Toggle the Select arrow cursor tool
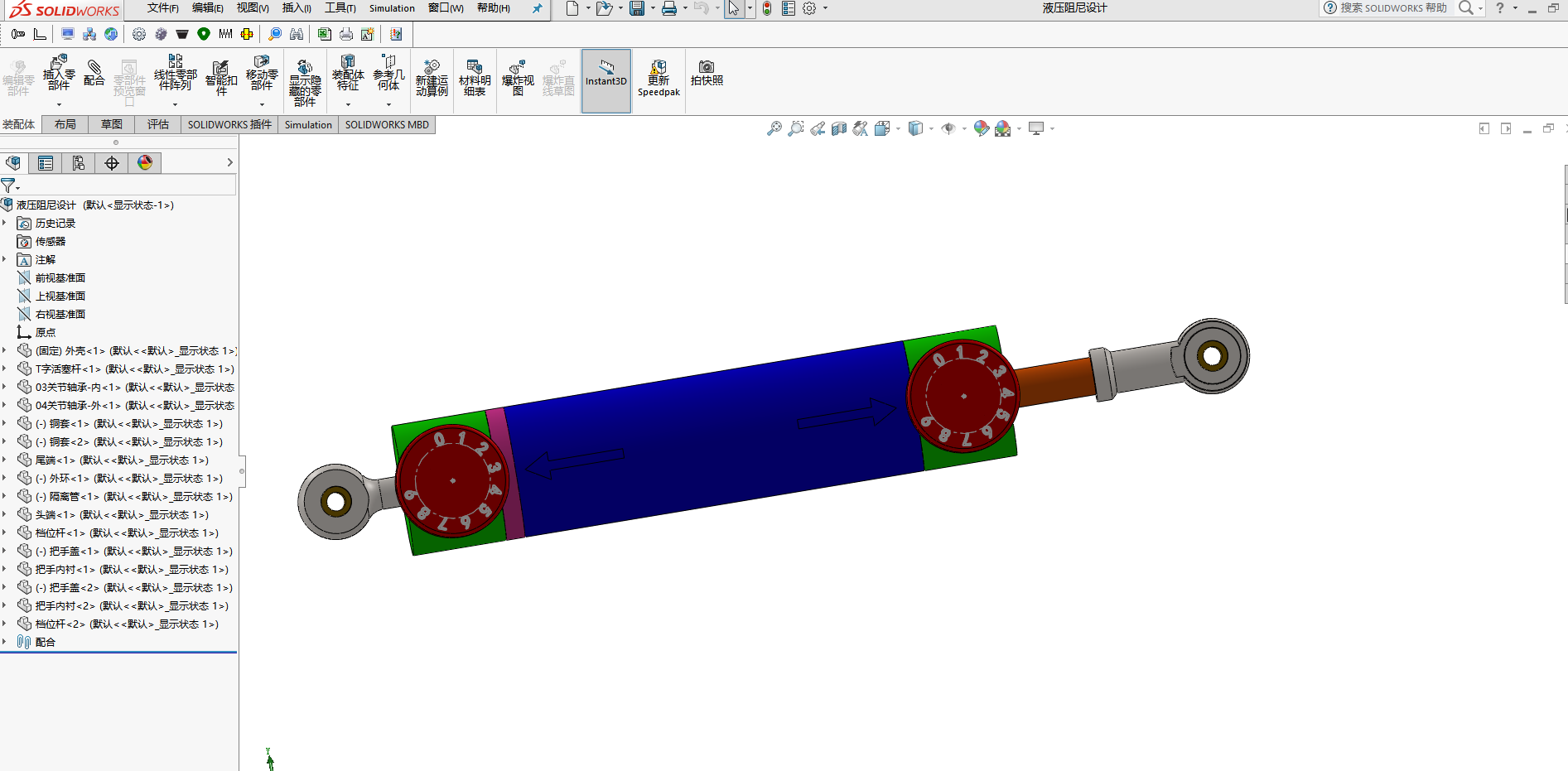This screenshot has height=771, width=1568. (734, 8)
